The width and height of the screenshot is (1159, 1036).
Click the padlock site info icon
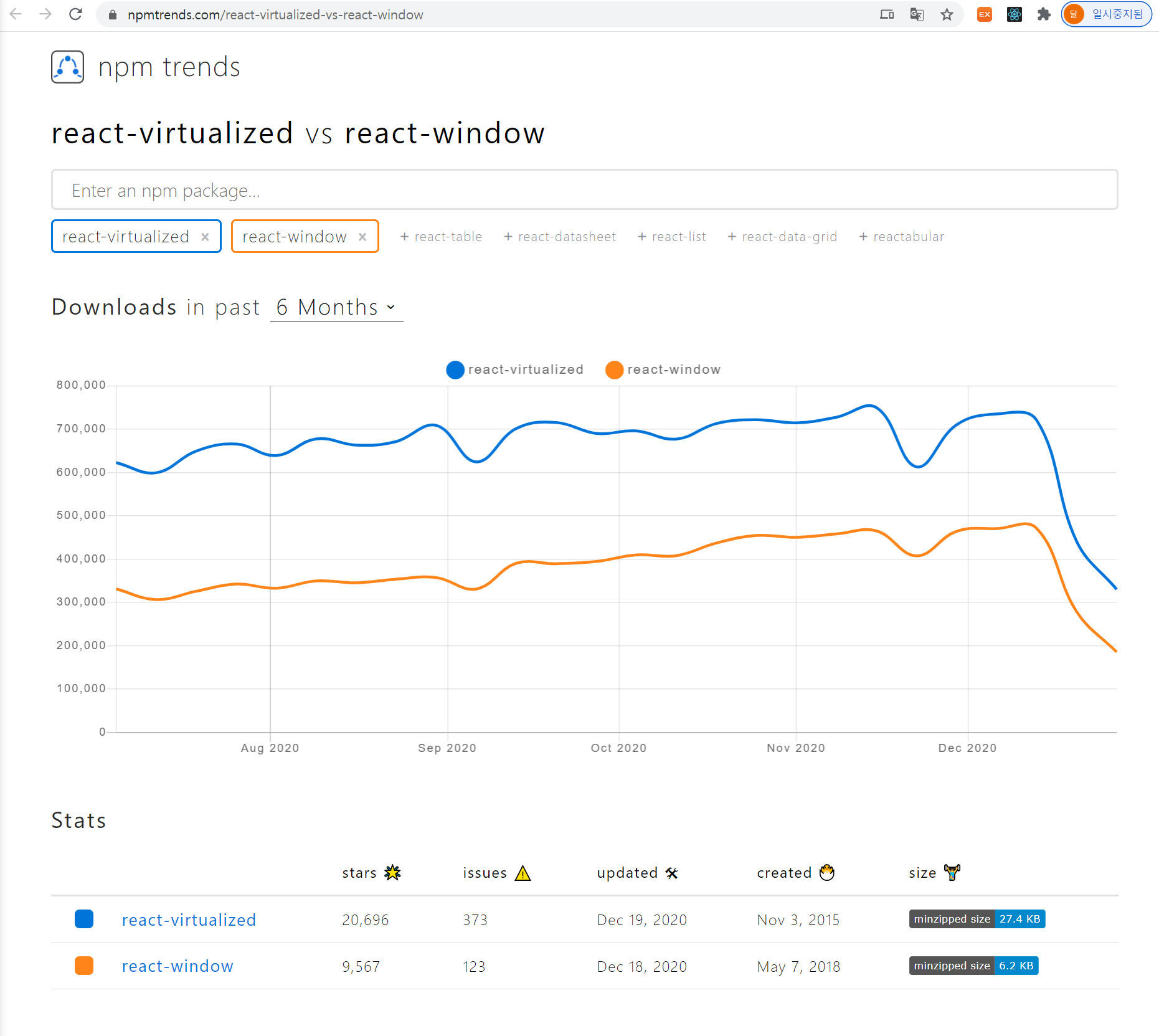pyautogui.click(x=113, y=15)
